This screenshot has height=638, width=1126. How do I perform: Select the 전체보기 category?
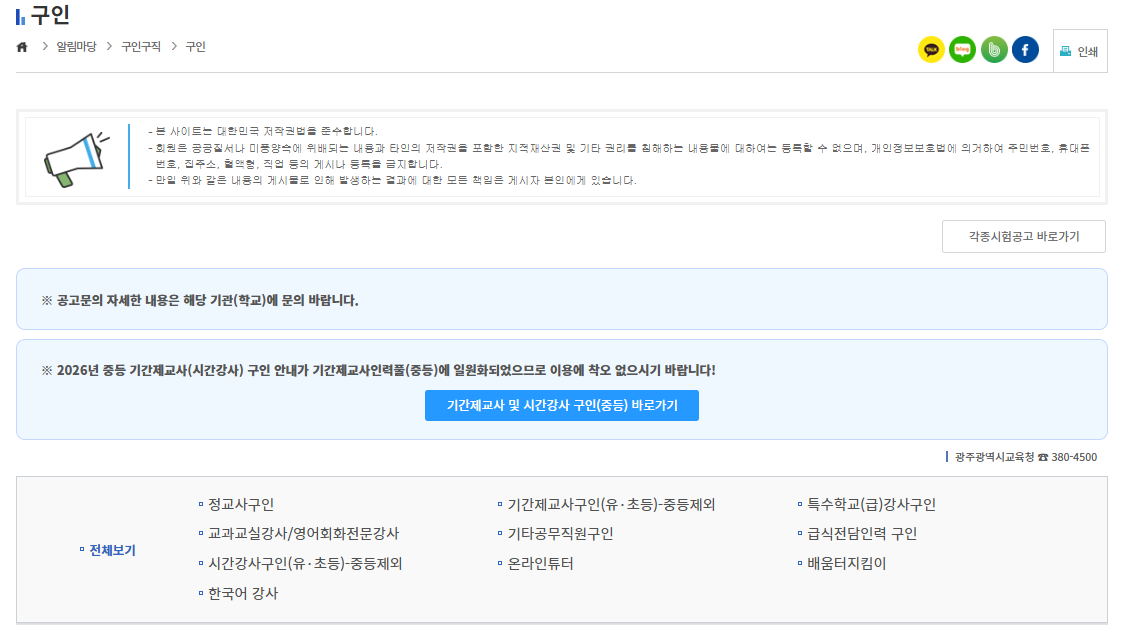coord(115,548)
